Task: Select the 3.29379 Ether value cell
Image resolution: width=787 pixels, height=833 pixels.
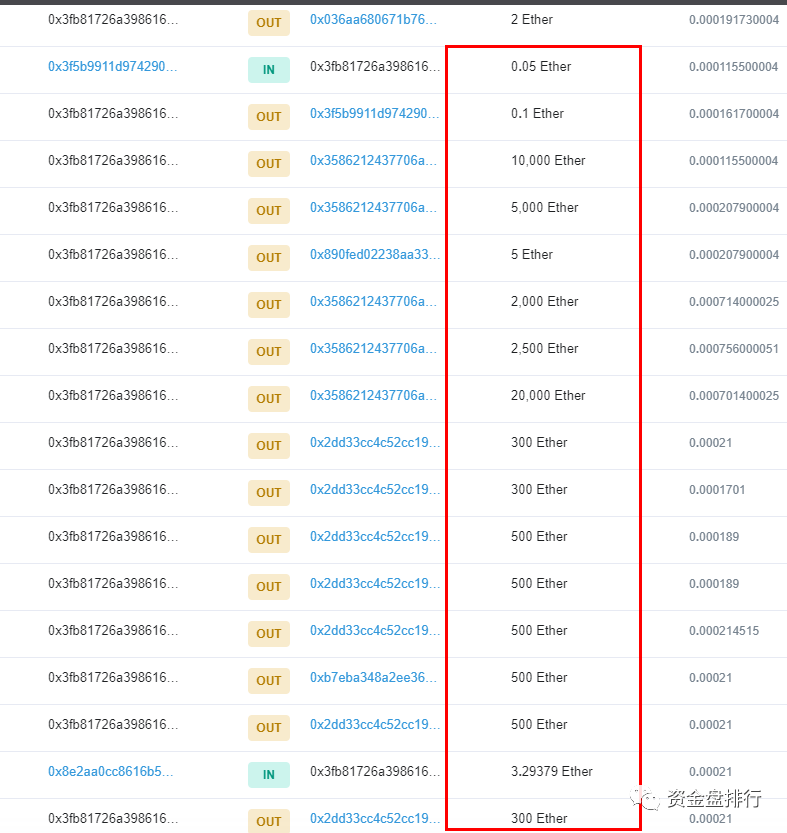Action: click(x=551, y=772)
